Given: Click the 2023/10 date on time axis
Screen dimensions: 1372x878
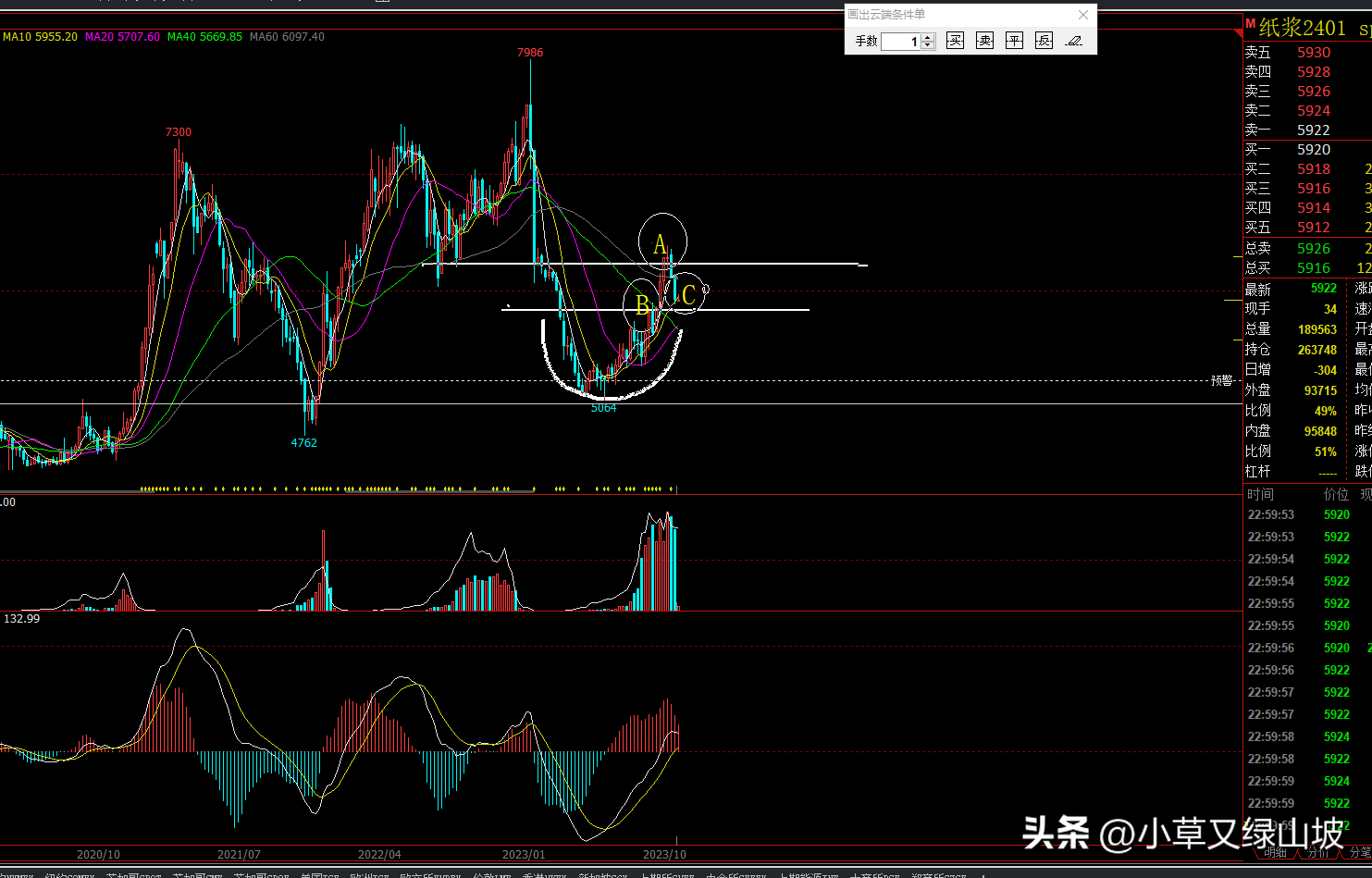Looking at the screenshot, I should click(x=664, y=855).
